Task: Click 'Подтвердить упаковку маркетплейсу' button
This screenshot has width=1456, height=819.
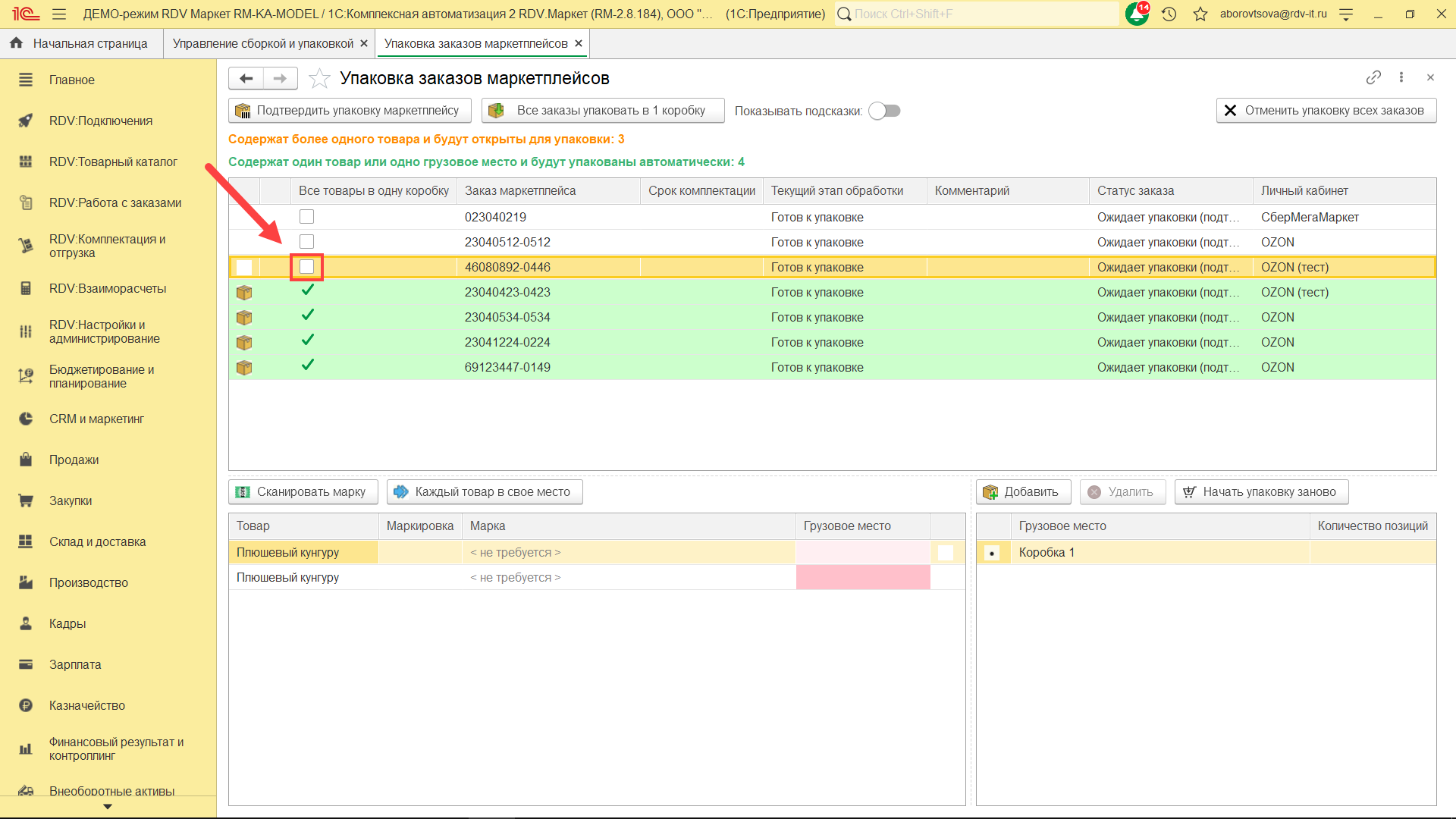Action: click(x=349, y=111)
